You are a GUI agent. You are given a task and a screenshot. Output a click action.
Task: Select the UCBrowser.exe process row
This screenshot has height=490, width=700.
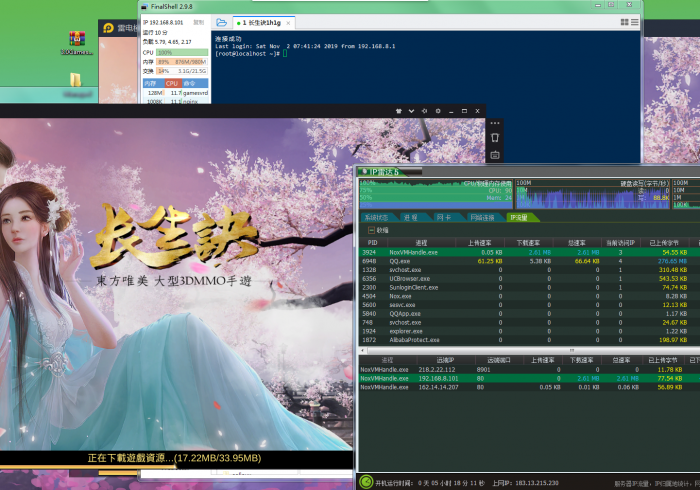pos(529,278)
